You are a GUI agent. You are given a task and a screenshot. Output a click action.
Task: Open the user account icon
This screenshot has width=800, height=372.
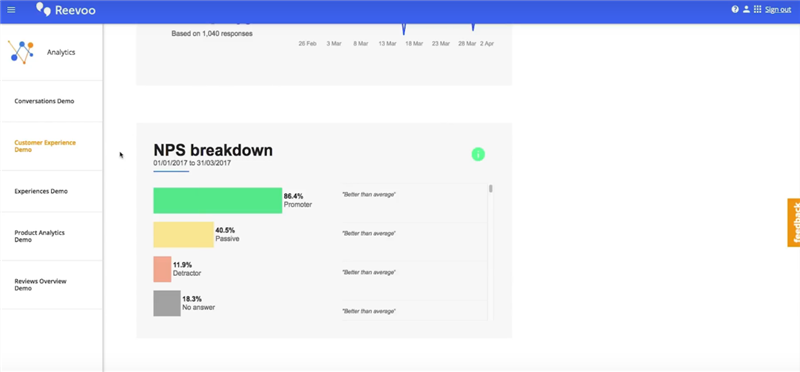746,9
